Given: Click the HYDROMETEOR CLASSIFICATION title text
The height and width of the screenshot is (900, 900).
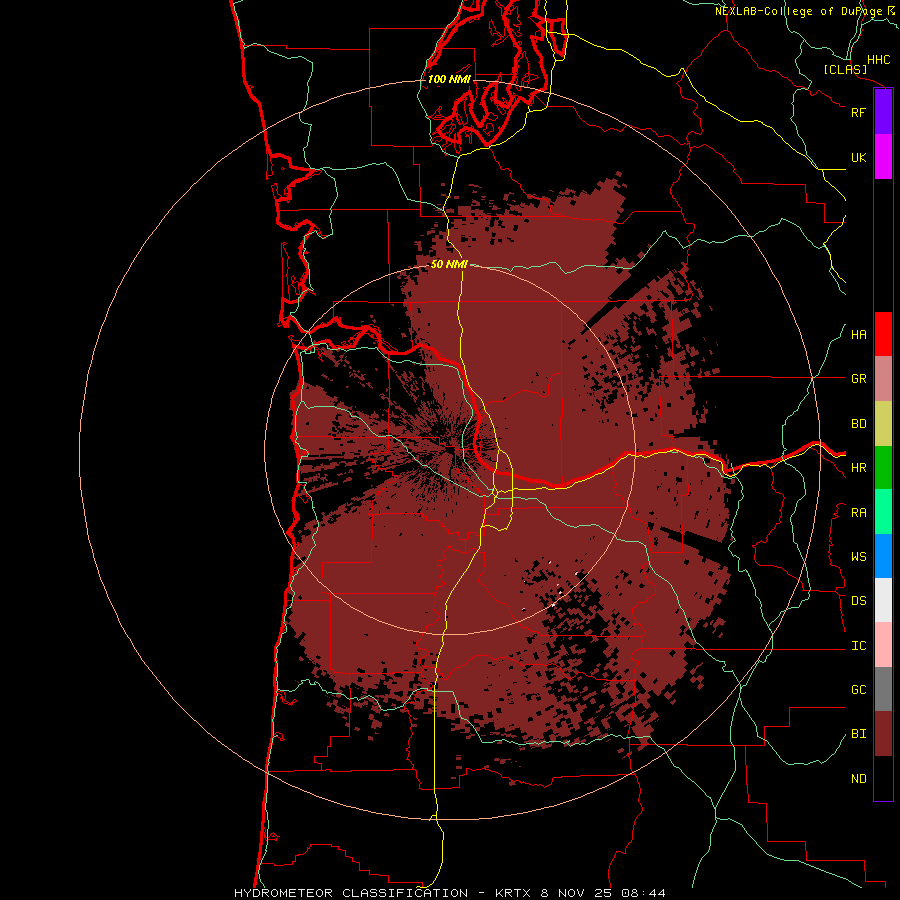Looking at the screenshot, I should tap(351, 893).
